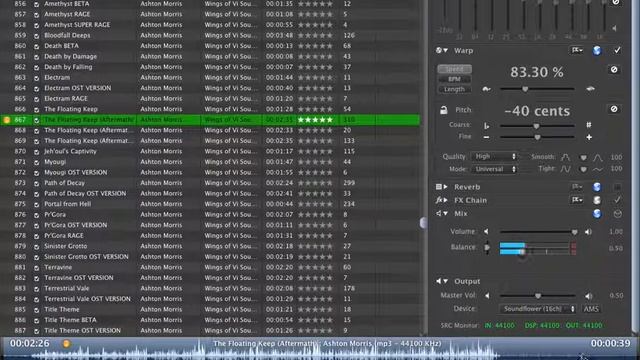Click the Warp speed slider

[537, 89]
